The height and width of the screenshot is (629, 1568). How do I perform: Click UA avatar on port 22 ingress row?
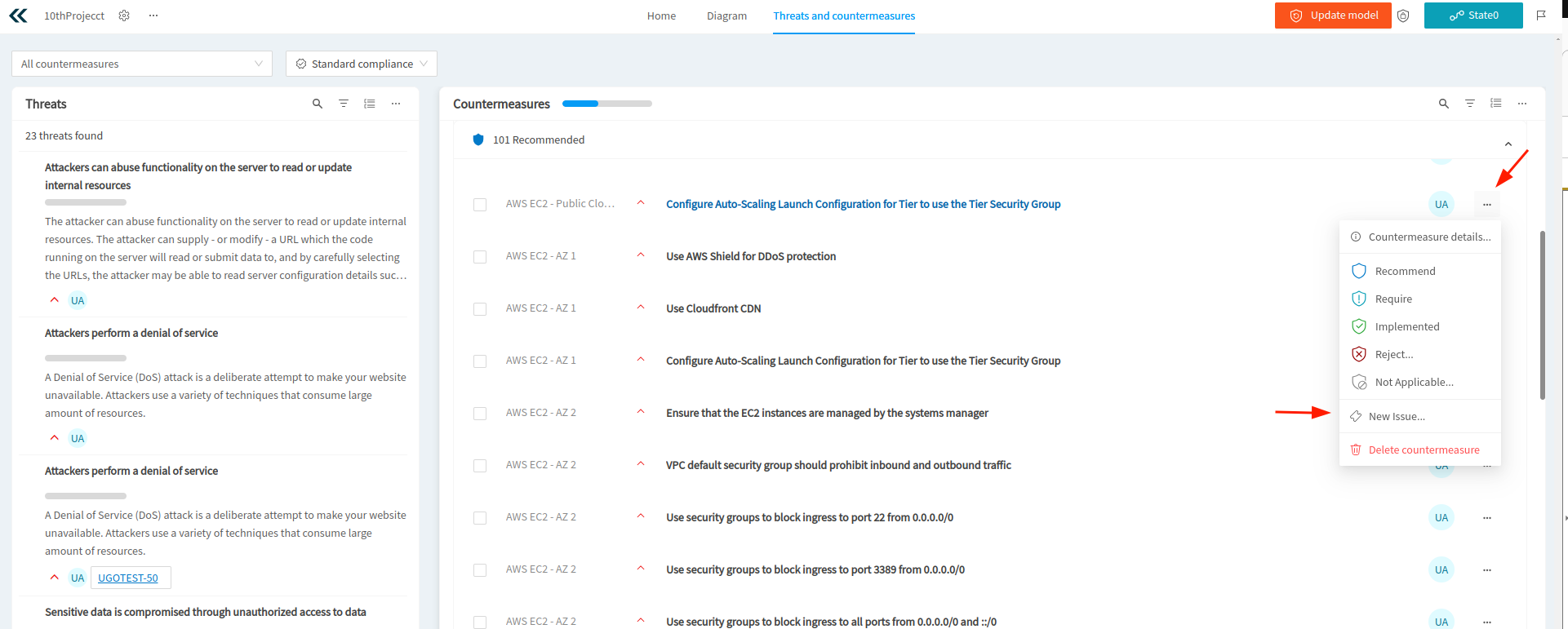(1441, 518)
